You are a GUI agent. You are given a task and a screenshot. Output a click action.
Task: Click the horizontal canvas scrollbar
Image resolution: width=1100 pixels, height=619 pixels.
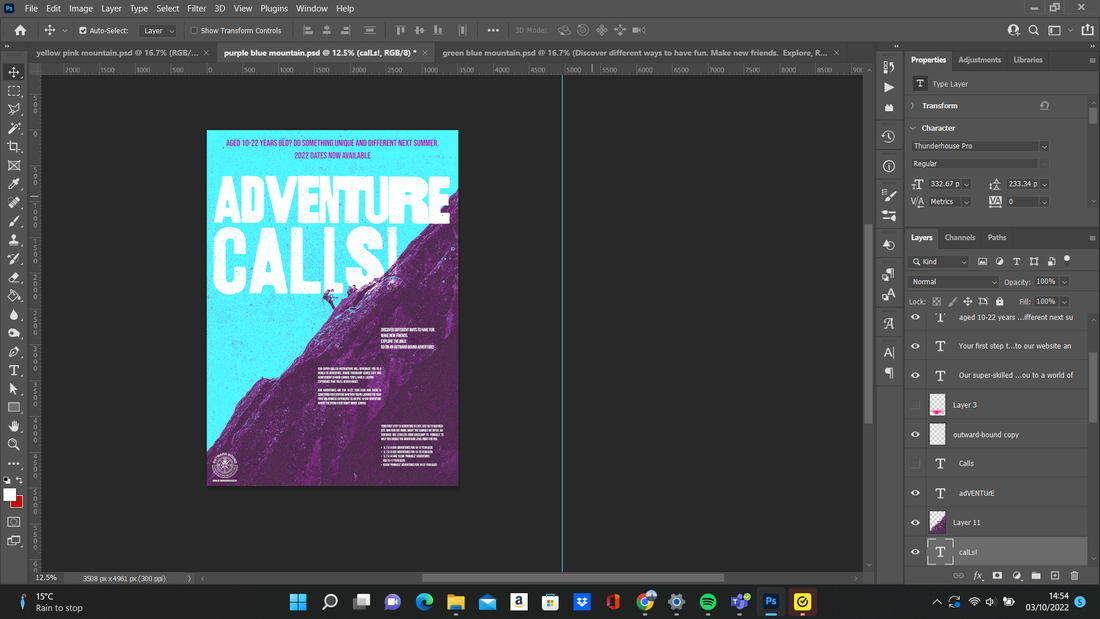572,578
